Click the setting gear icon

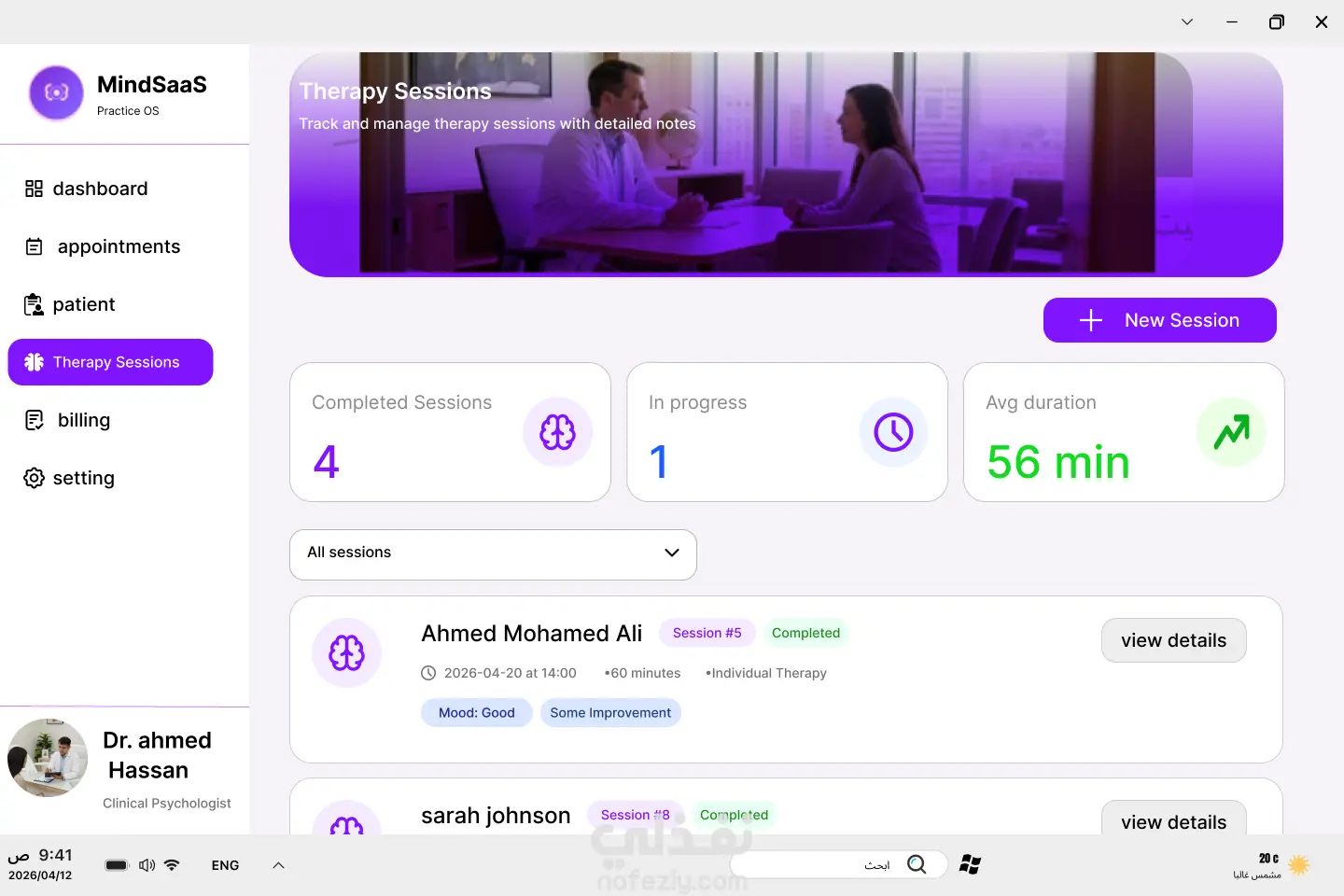(x=34, y=478)
